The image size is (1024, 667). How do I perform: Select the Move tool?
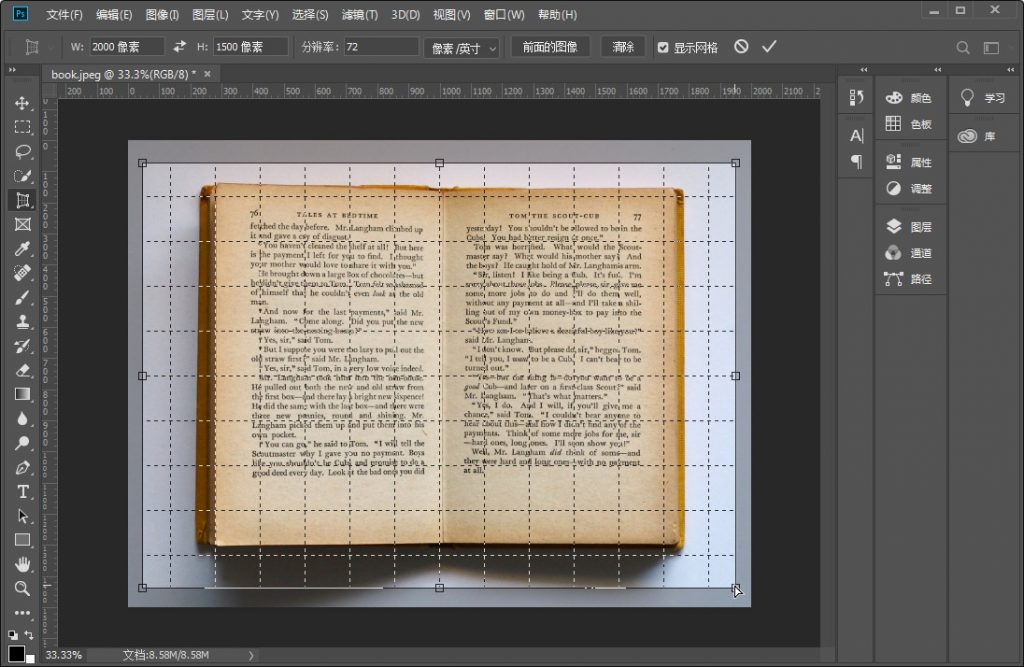tap(22, 103)
